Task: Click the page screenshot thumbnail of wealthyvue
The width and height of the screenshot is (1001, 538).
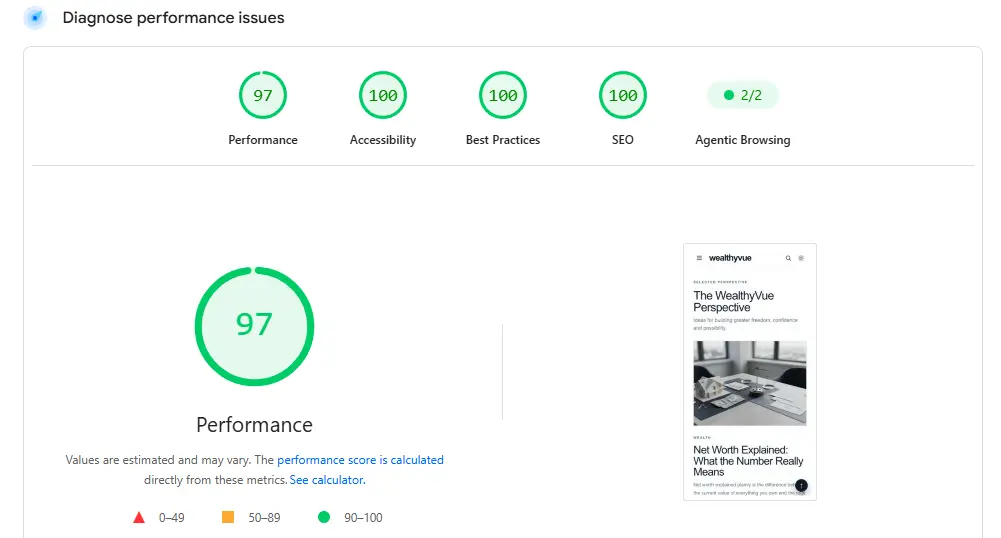Action: [749, 371]
